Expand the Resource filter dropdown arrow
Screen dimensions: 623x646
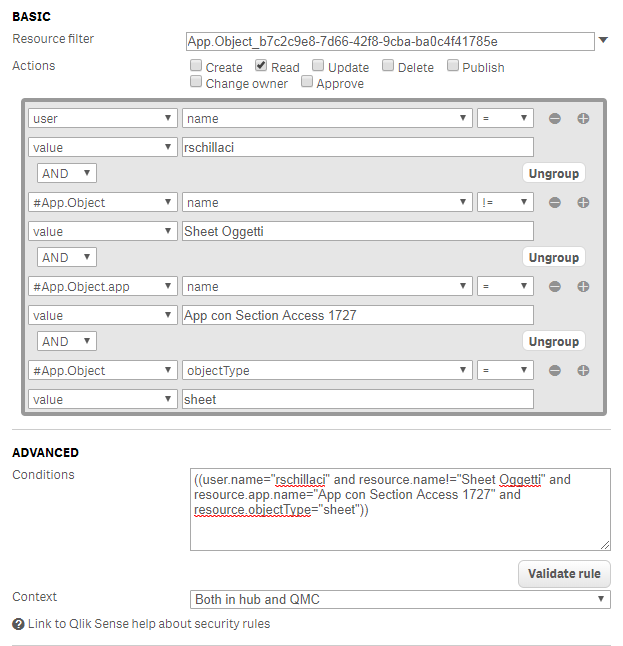pos(603,41)
